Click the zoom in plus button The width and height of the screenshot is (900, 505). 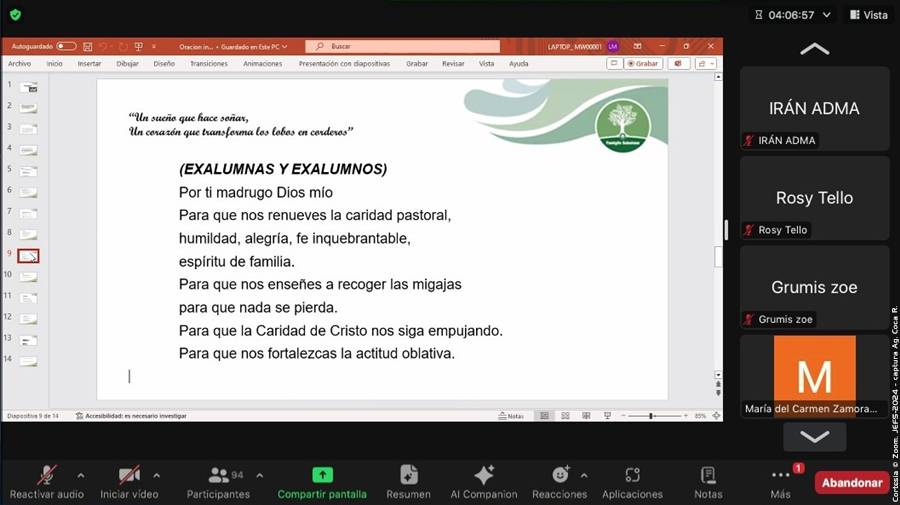pyautogui.click(x=685, y=415)
